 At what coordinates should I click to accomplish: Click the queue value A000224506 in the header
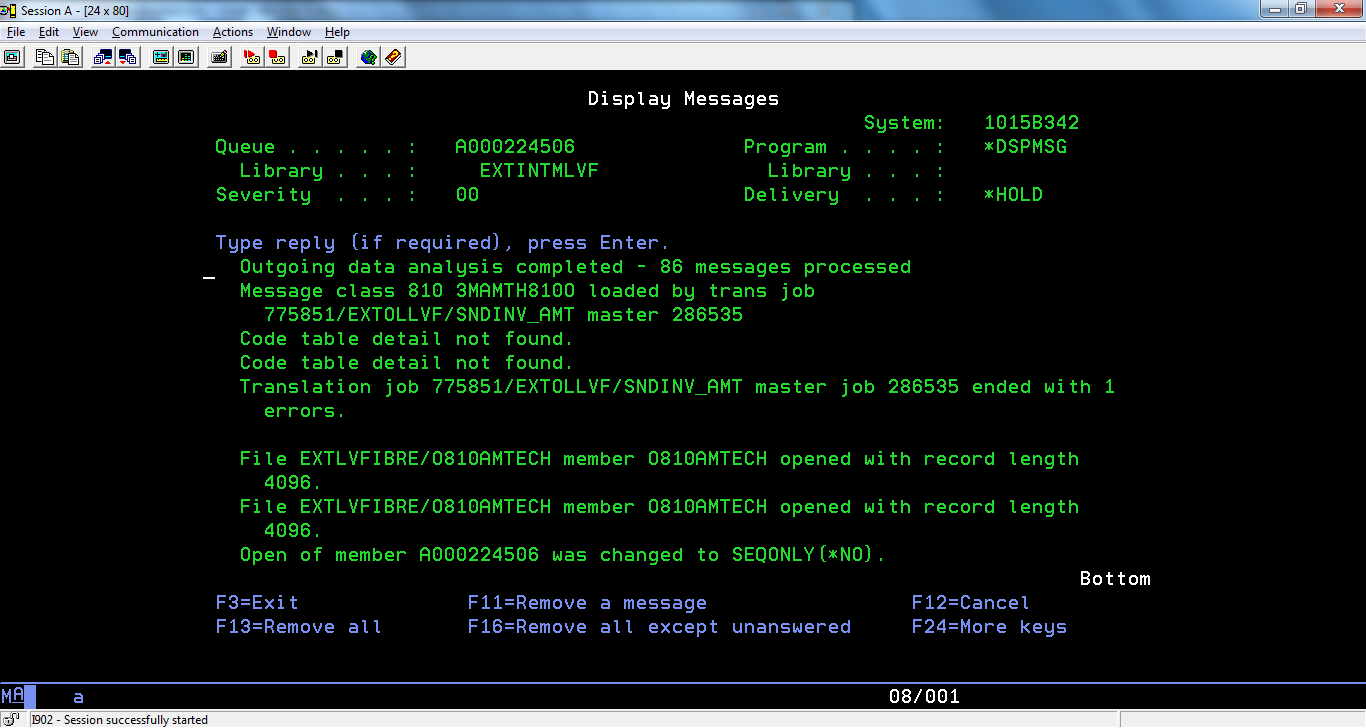515,147
